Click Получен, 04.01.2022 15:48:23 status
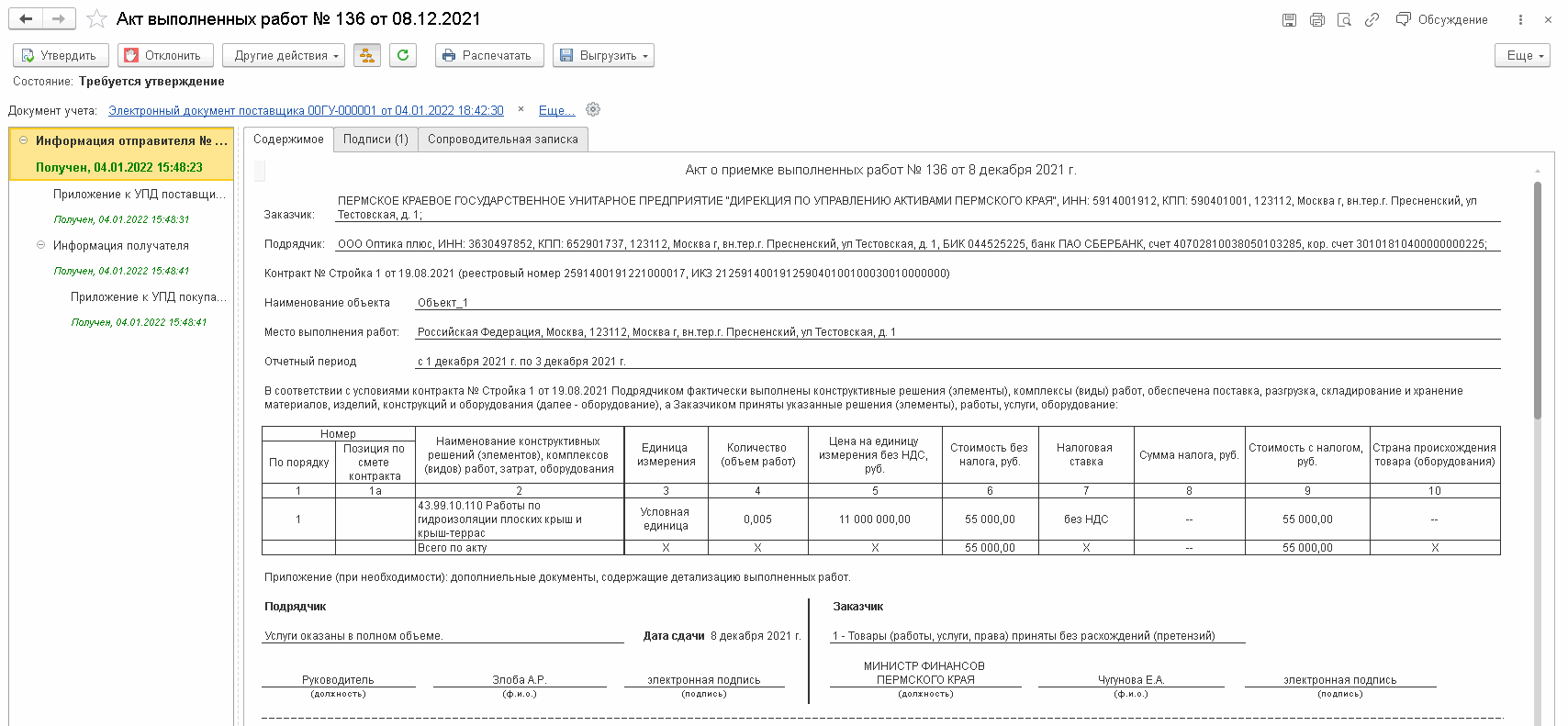This screenshot has height=726, width=1568. (119, 167)
